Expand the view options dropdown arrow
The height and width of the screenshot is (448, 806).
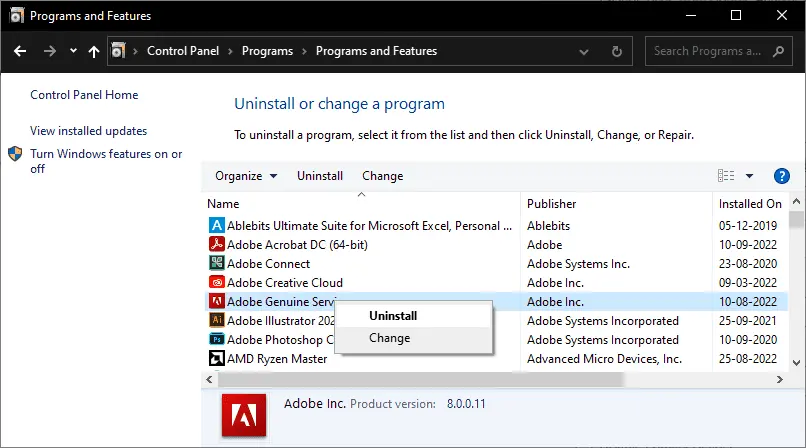pos(750,176)
